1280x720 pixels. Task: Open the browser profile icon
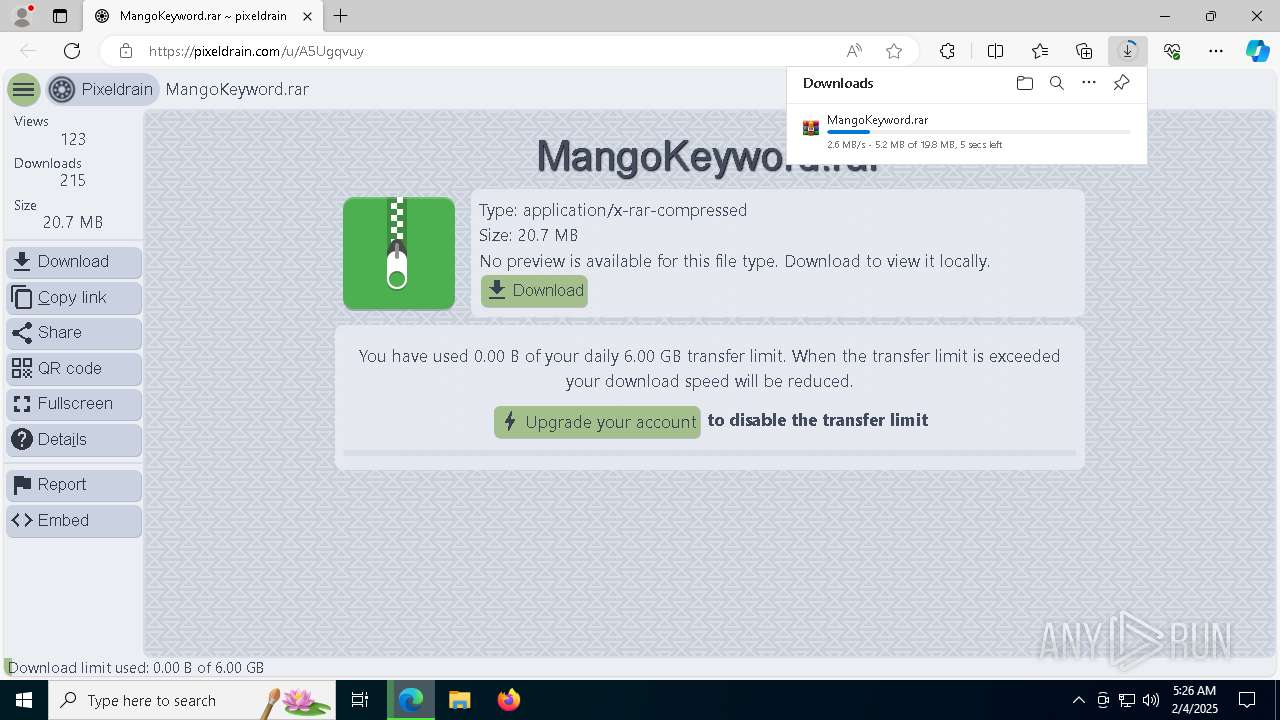pyautogui.click(x=22, y=16)
